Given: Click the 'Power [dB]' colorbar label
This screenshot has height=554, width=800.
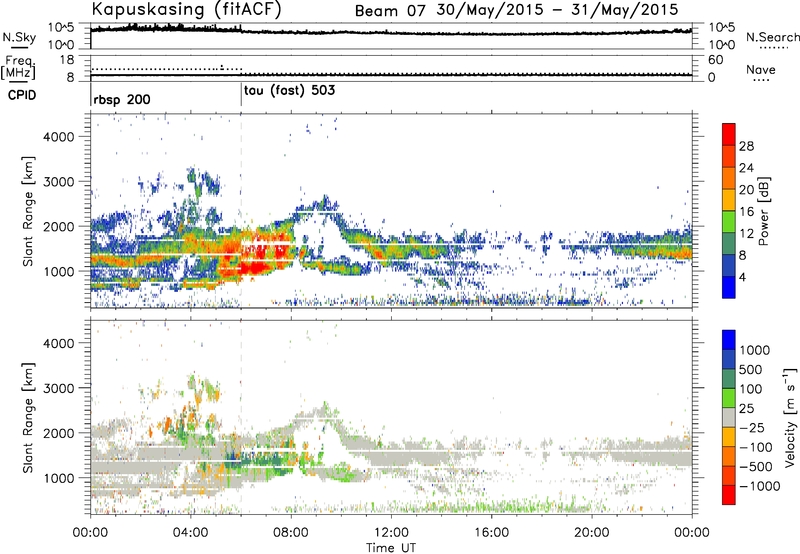Looking at the screenshot, I should click(763, 211).
